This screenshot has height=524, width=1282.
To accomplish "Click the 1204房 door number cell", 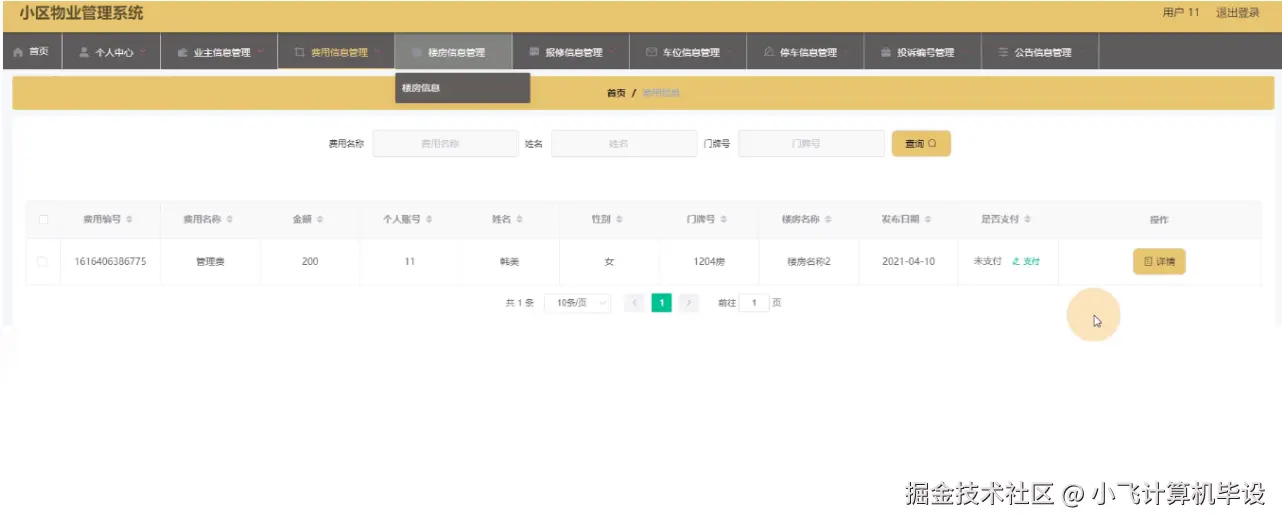I will pos(709,261).
